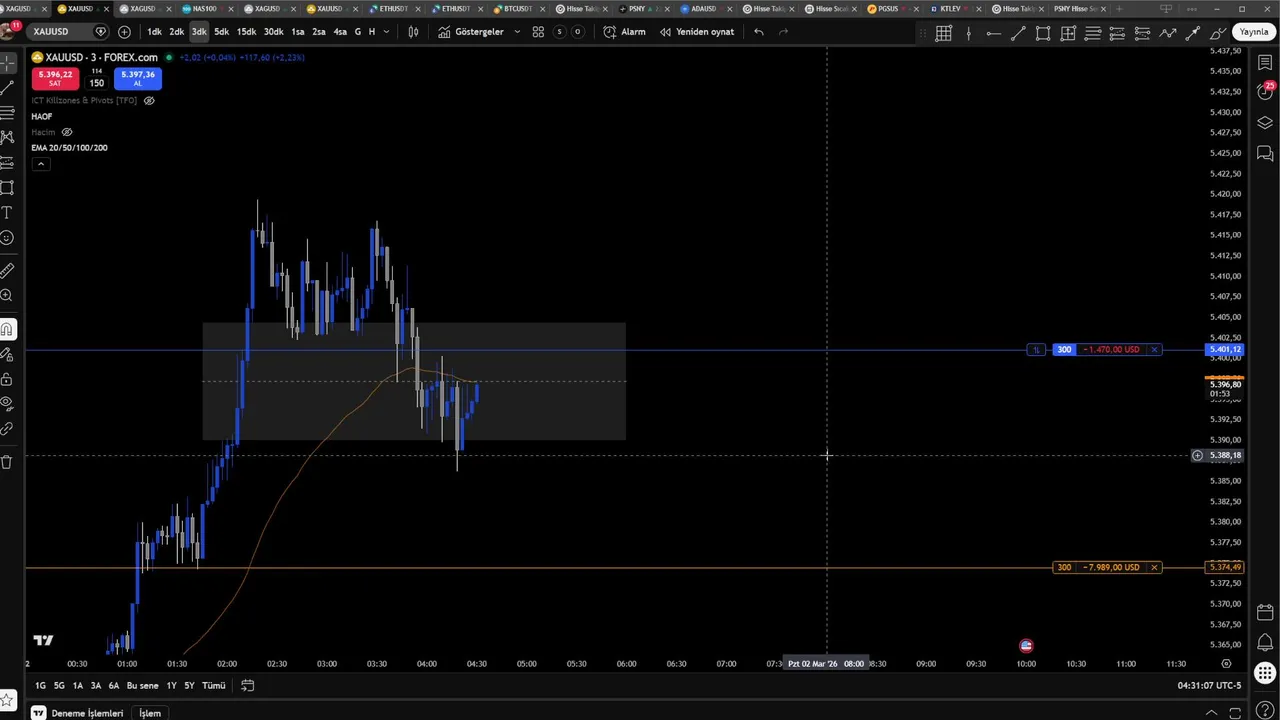Image resolution: width=1280 pixels, height=720 pixels.
Task: Open the layout grid selector icon
Action: coord(538,32)
